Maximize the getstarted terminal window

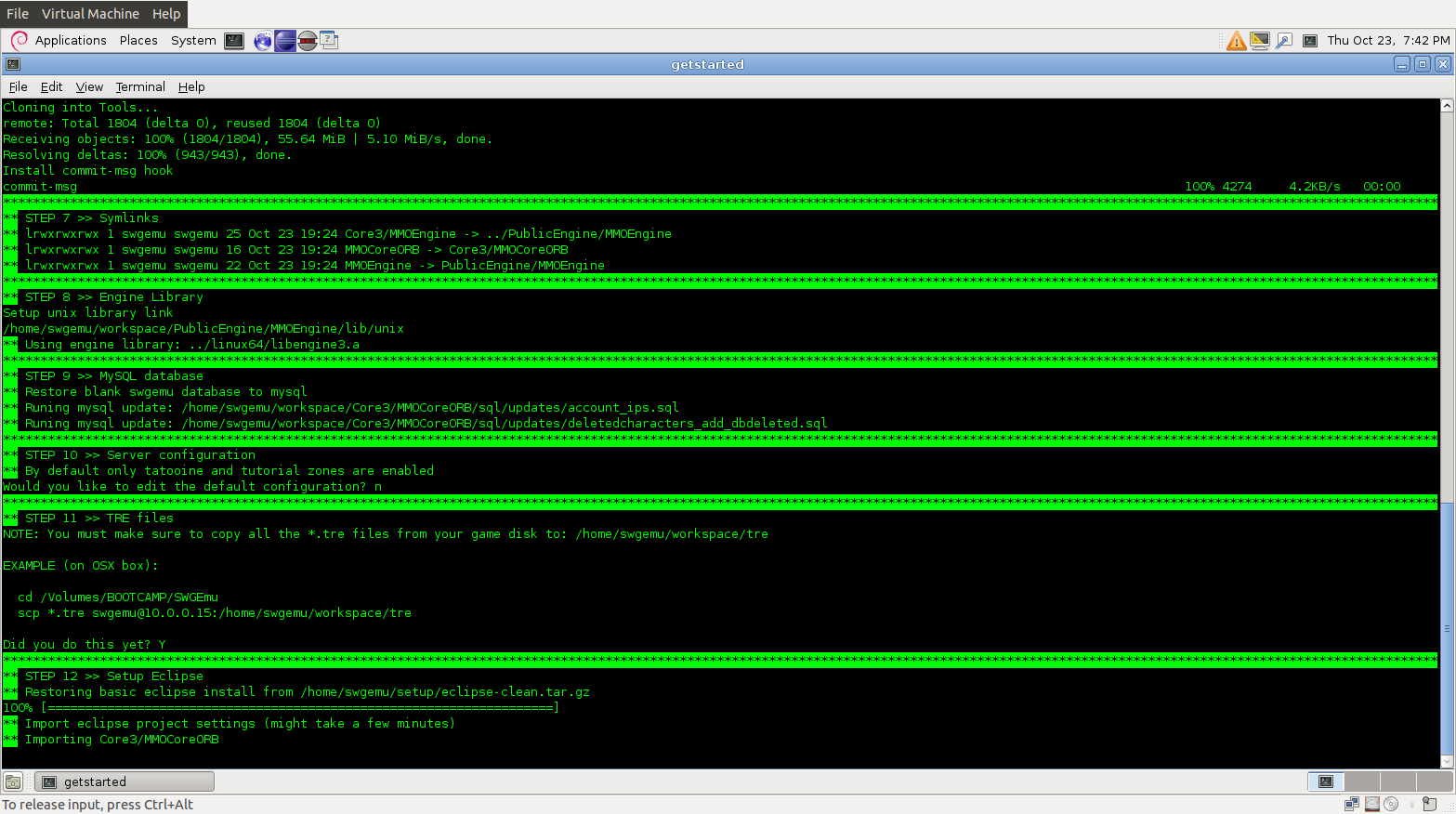pyautogui.click(x=1423, y=64)
